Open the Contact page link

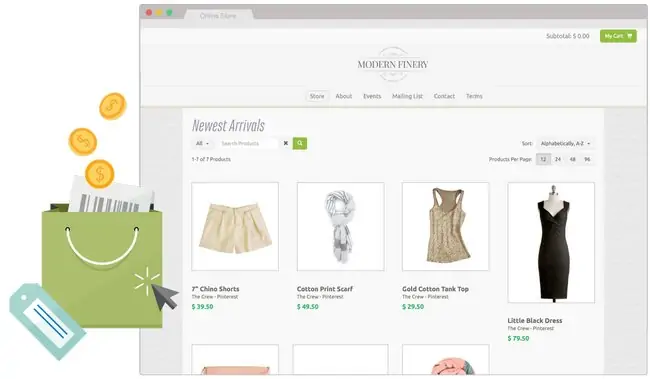tap(444, 96)
